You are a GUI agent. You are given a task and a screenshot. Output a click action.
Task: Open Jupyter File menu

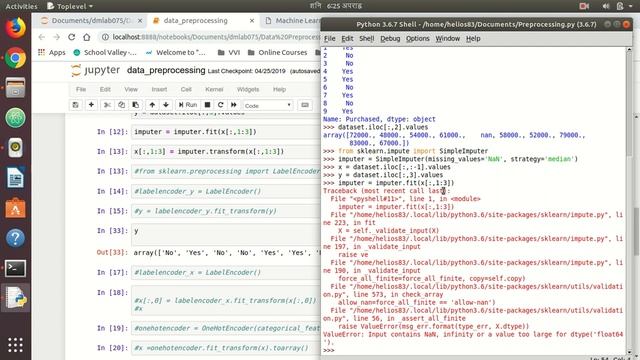pos(81,89)
